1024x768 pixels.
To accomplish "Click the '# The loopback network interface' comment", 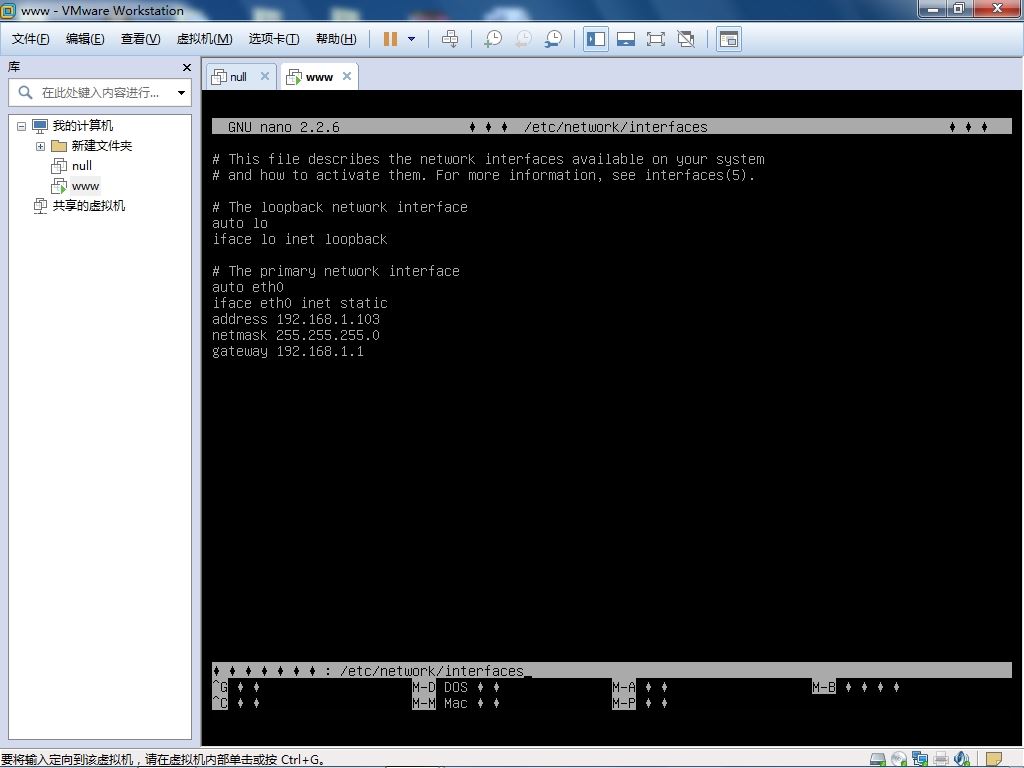I will pos(340,208).
